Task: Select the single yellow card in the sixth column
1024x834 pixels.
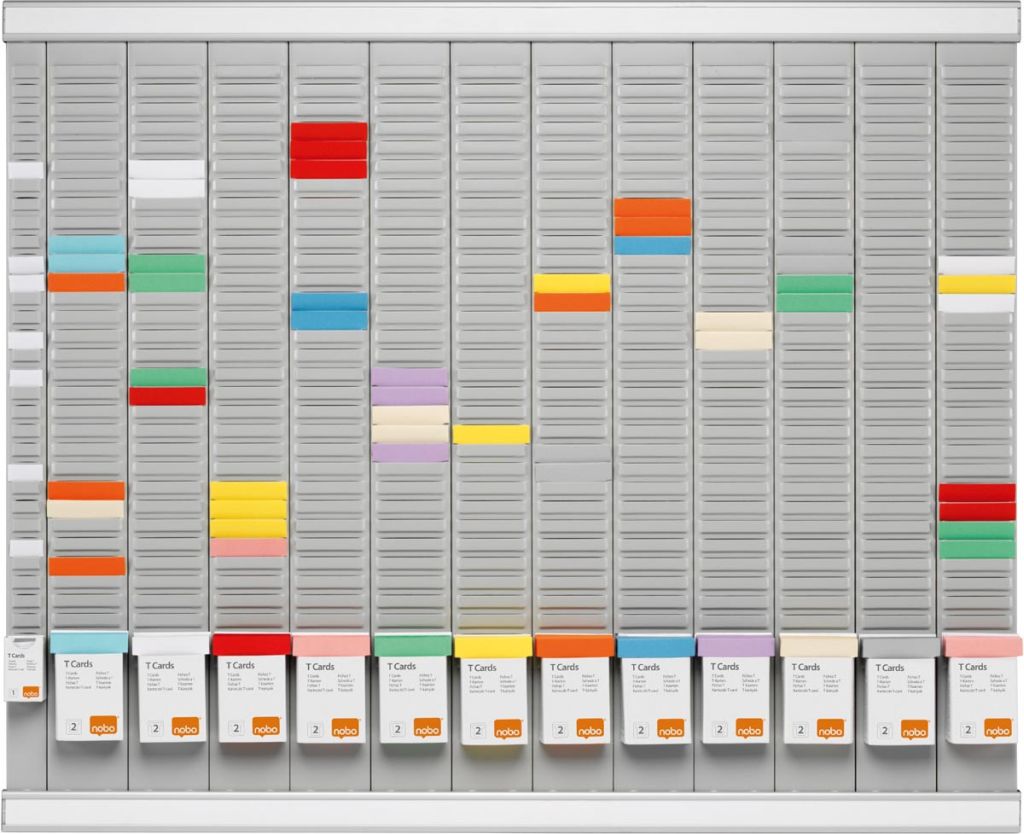Action: point(491,434)
